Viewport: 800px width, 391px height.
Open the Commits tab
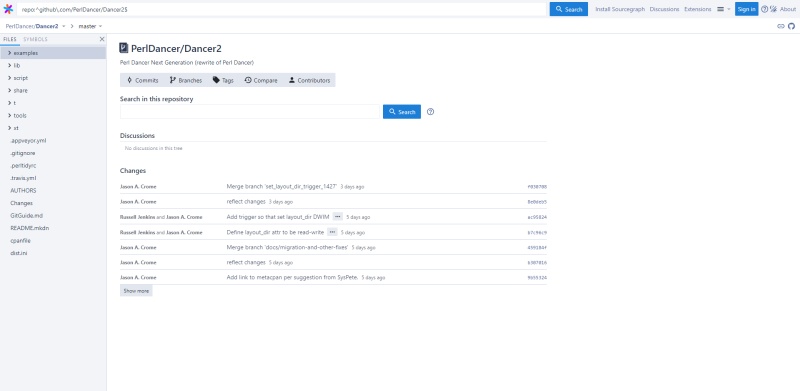[142, 80]
